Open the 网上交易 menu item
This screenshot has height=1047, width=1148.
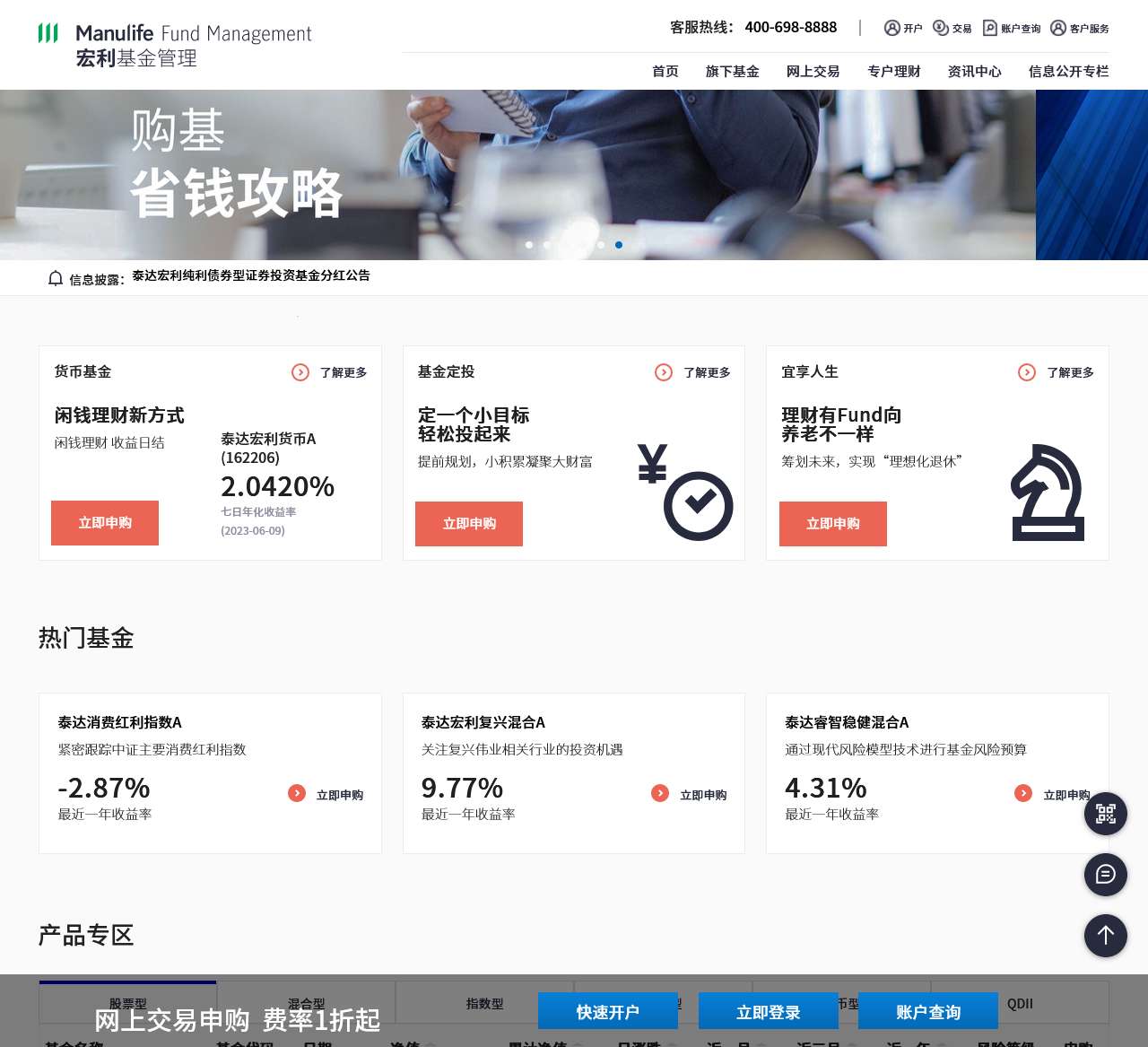coord(813,72)
